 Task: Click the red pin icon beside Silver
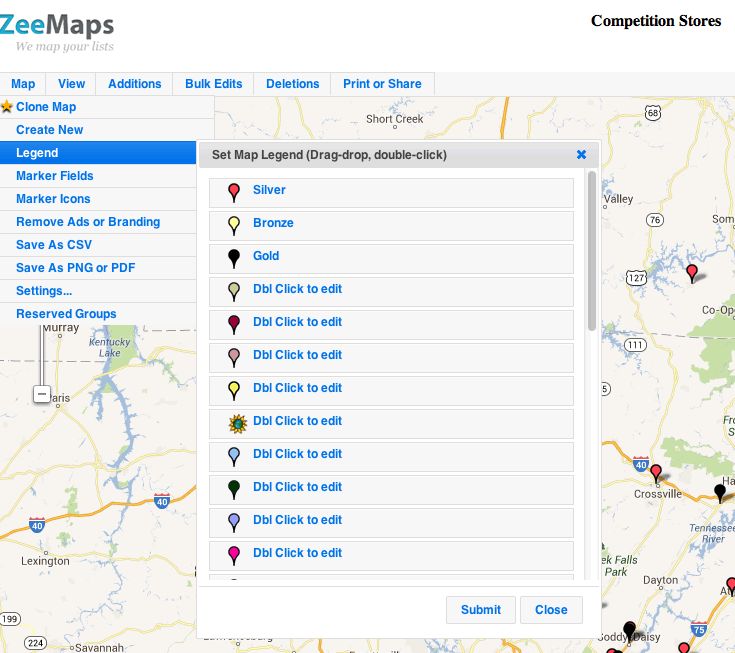(234, 192)
